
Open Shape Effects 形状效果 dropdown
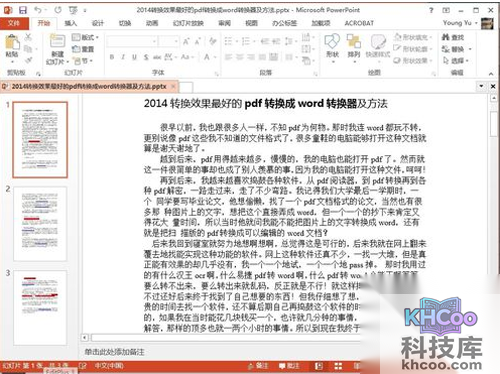click(x=413, y=61)
